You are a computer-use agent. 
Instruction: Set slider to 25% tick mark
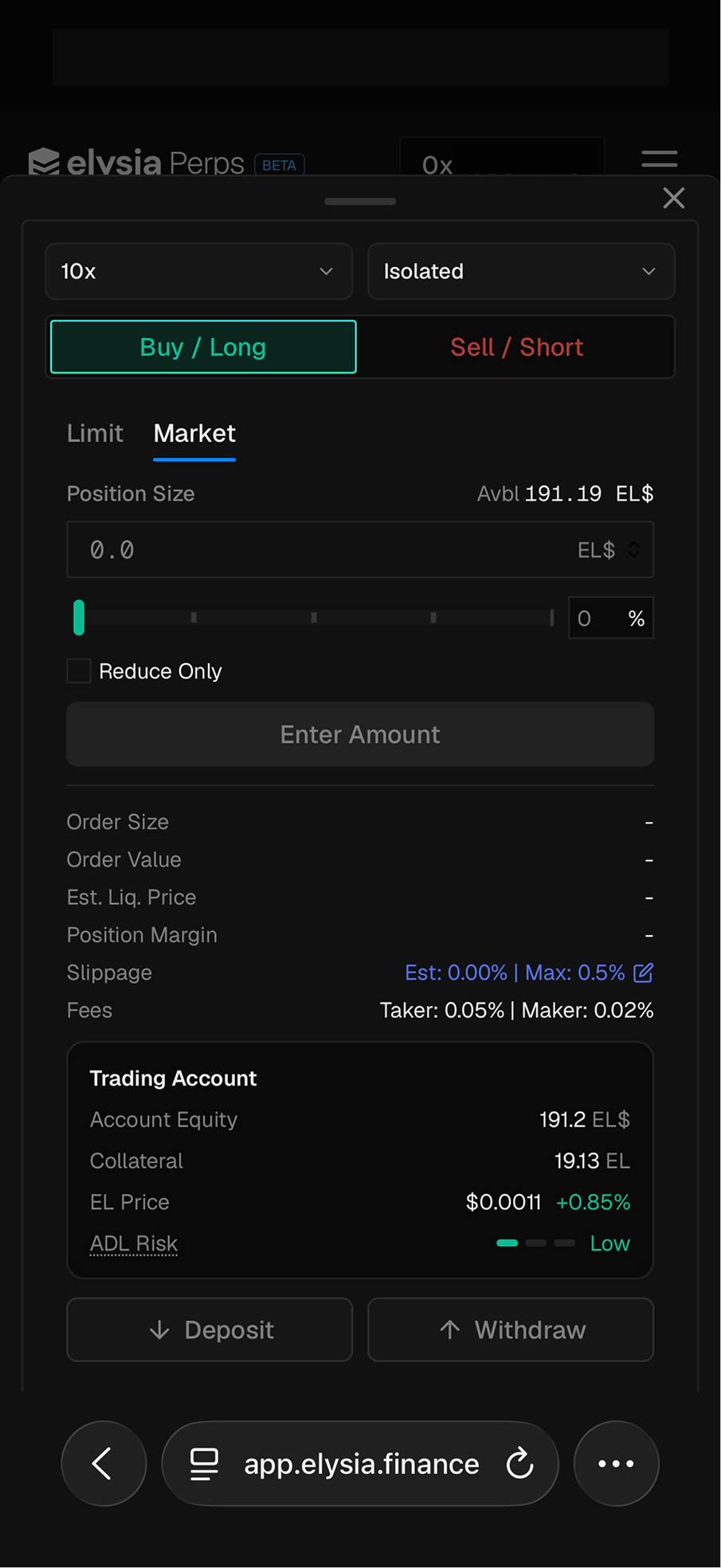coord(194,618)
